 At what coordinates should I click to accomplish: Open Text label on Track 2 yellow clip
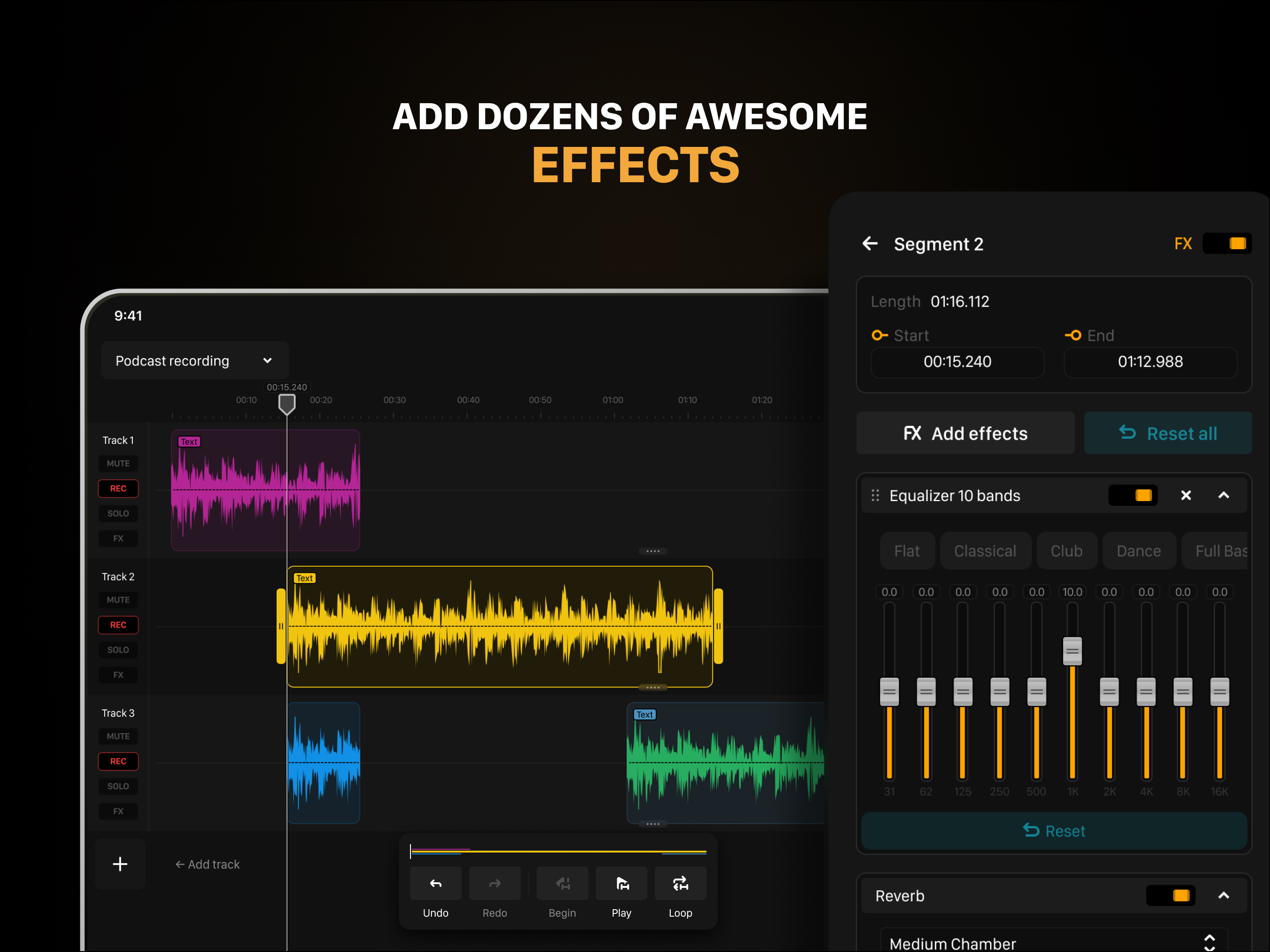304,578
